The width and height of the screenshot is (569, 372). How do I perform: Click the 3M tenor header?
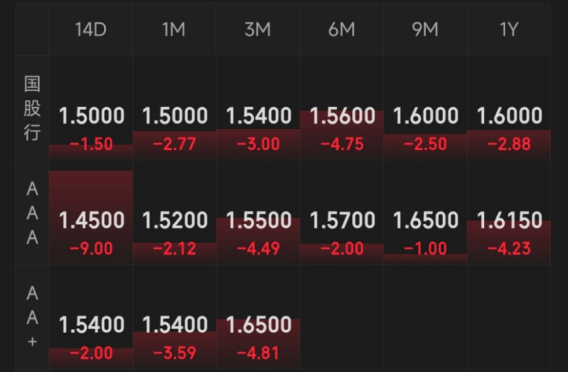[x=258, y=29]
